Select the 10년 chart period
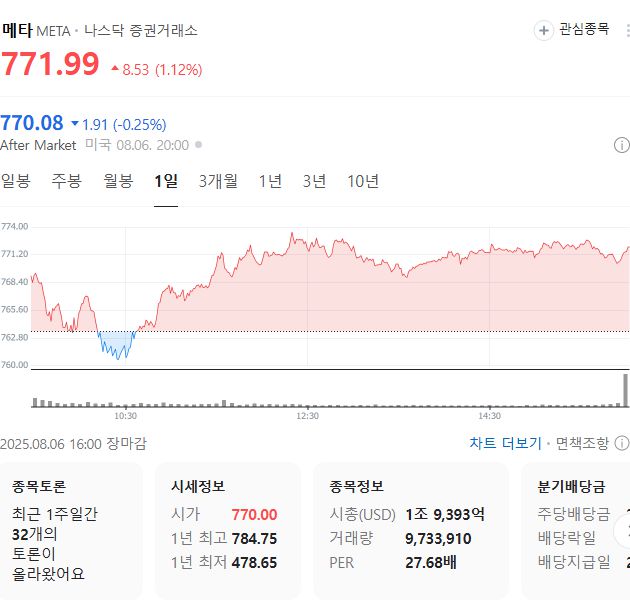This screenshot has width=630, height=600. click(363, 181)
